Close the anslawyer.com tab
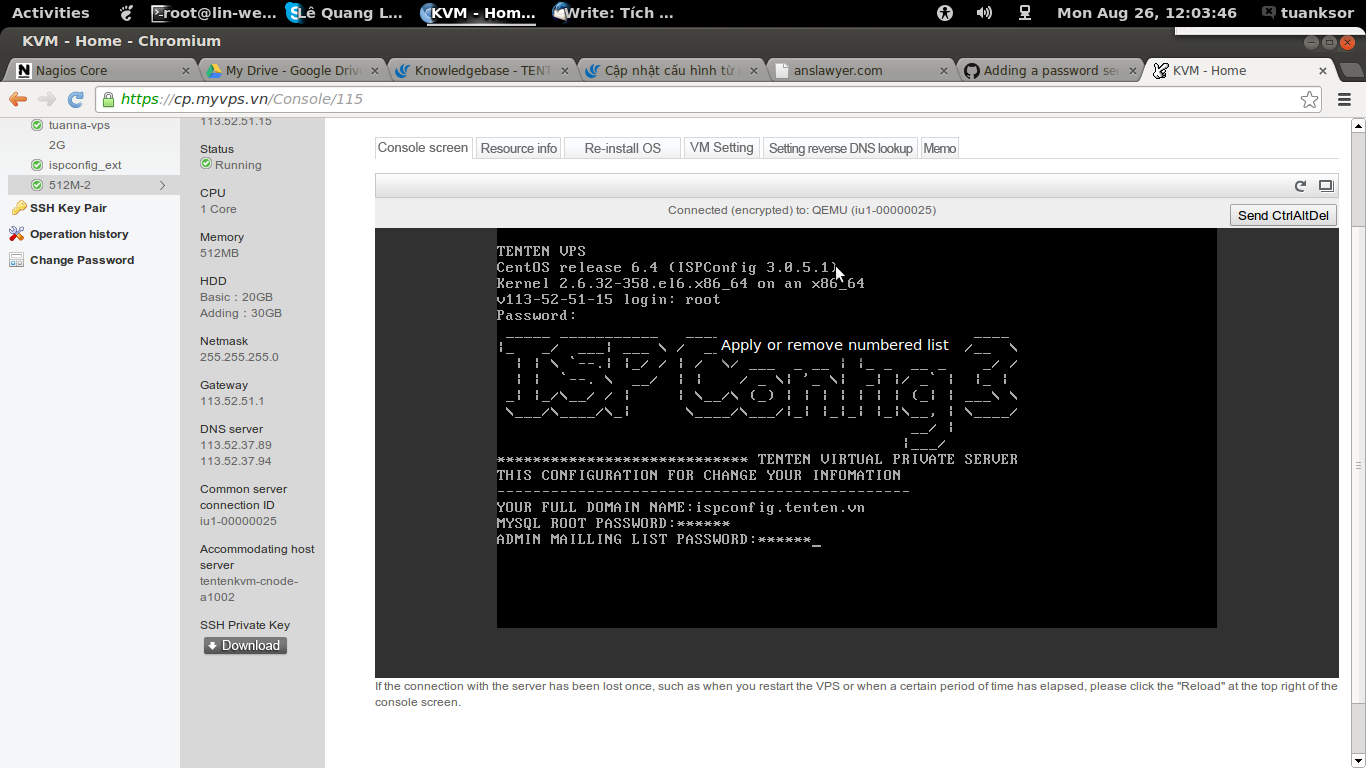1366x768 pixels. point(944,71)
